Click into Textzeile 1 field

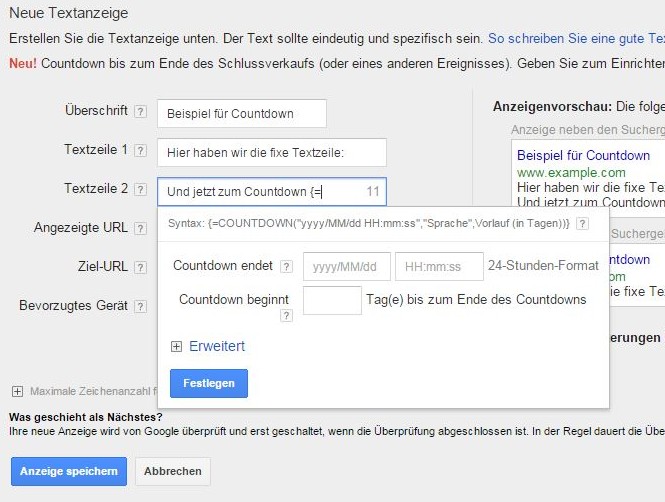tap(272, 152)
